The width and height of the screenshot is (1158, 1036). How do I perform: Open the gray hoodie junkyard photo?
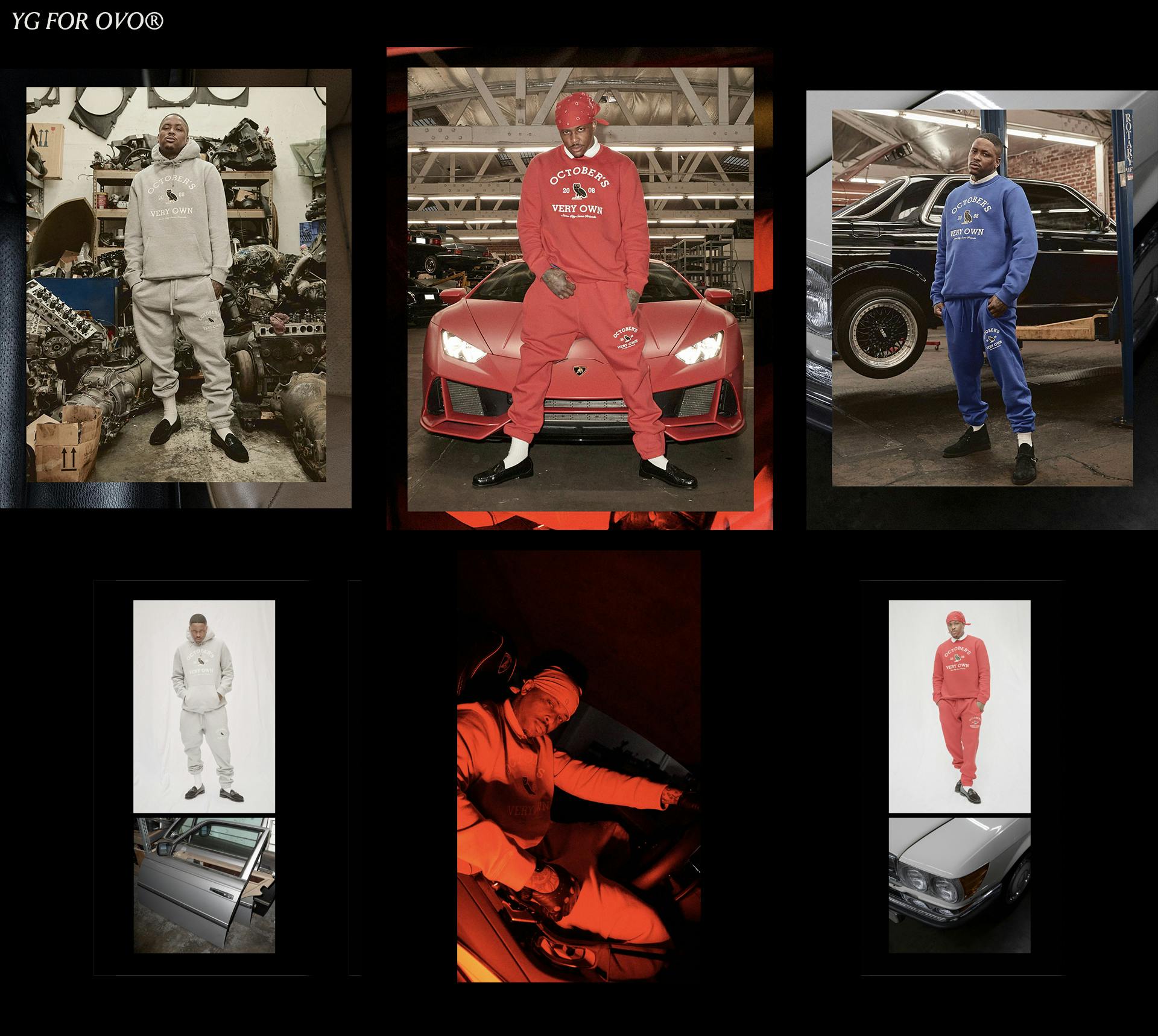pyautogui.click(x=176, y=285)
